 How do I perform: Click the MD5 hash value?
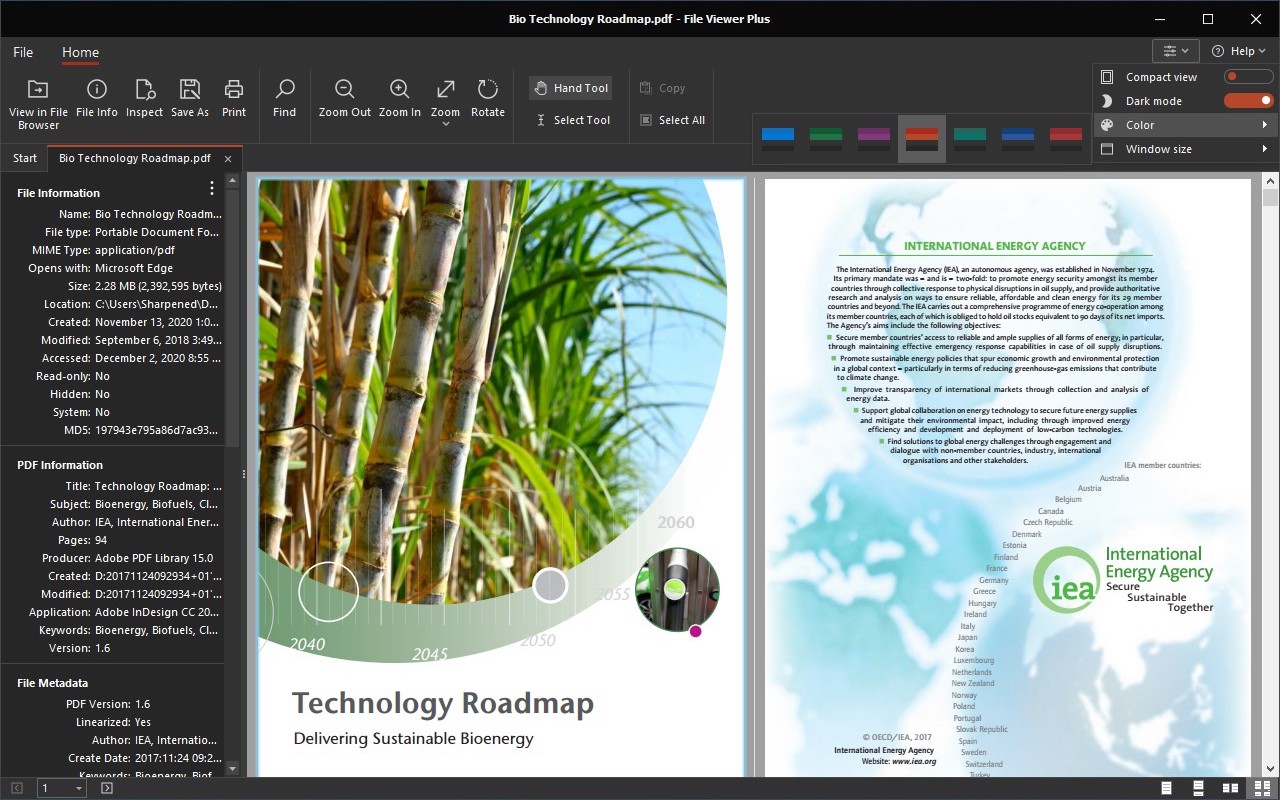pos(156,430)
